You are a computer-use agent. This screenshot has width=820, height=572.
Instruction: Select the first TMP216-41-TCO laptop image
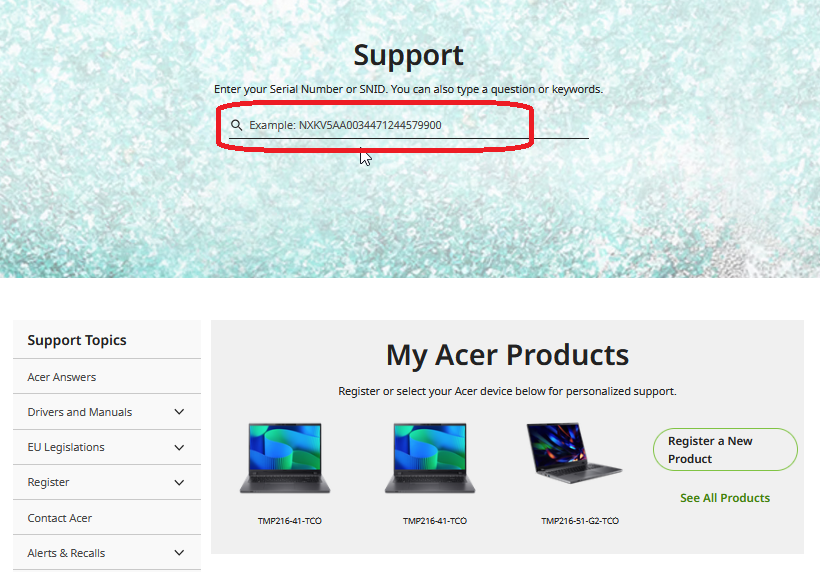pos(285,458)
